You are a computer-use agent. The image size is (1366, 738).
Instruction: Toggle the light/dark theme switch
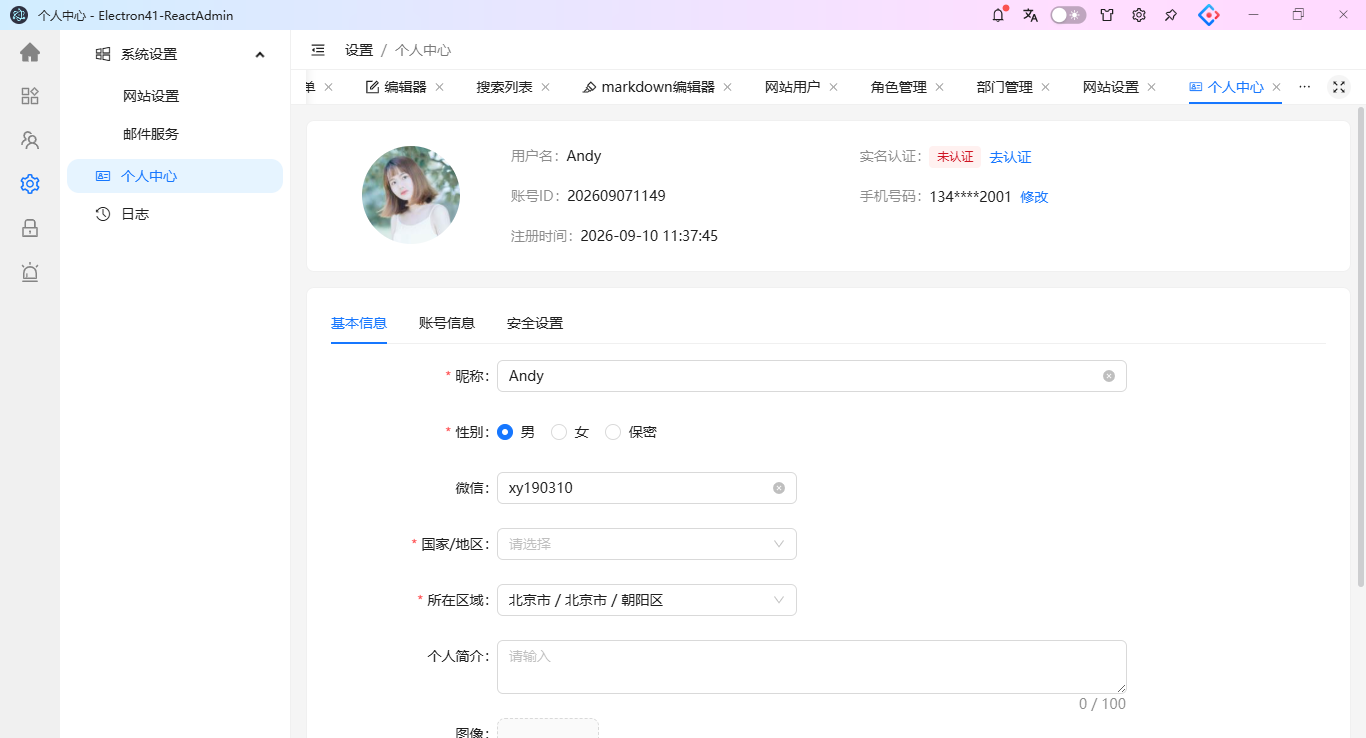[x=1068, y=15]
